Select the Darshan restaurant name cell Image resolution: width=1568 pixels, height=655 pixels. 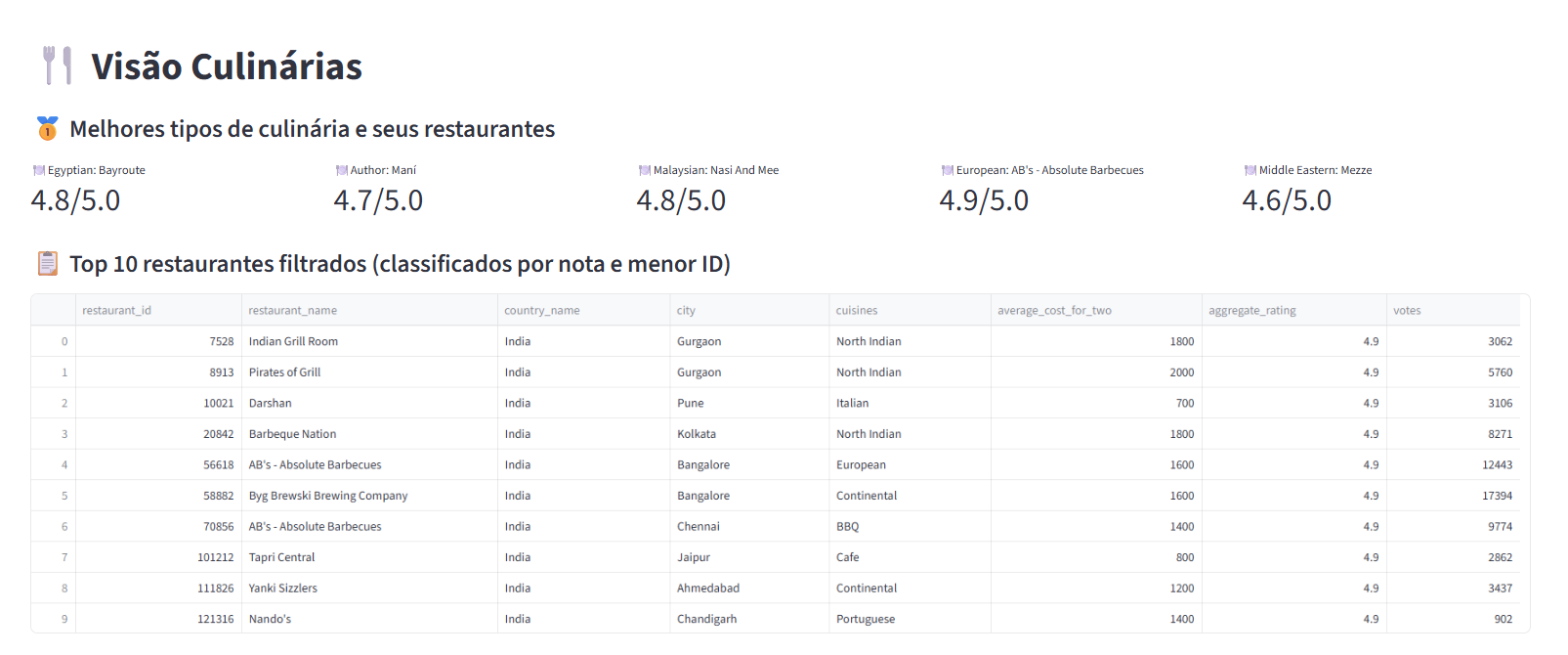pos(369,403)
